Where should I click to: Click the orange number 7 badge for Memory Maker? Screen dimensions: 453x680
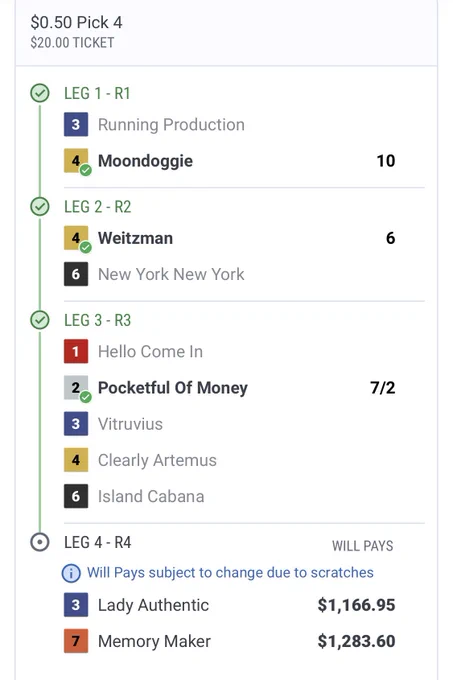[x=76, y=641]
